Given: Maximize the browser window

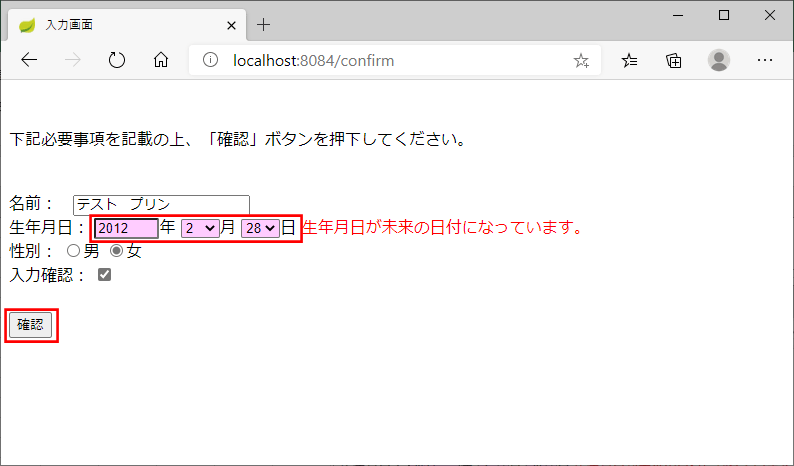Looking at the screenshot, I should [724, 15].
